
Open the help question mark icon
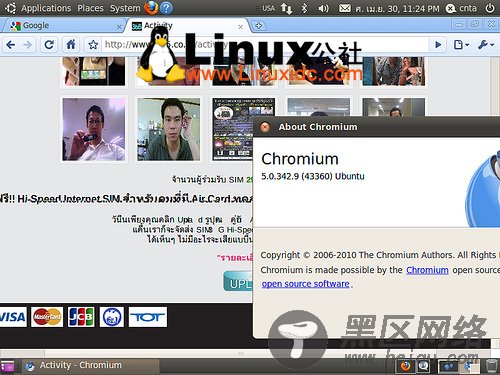tap(166, 8)
